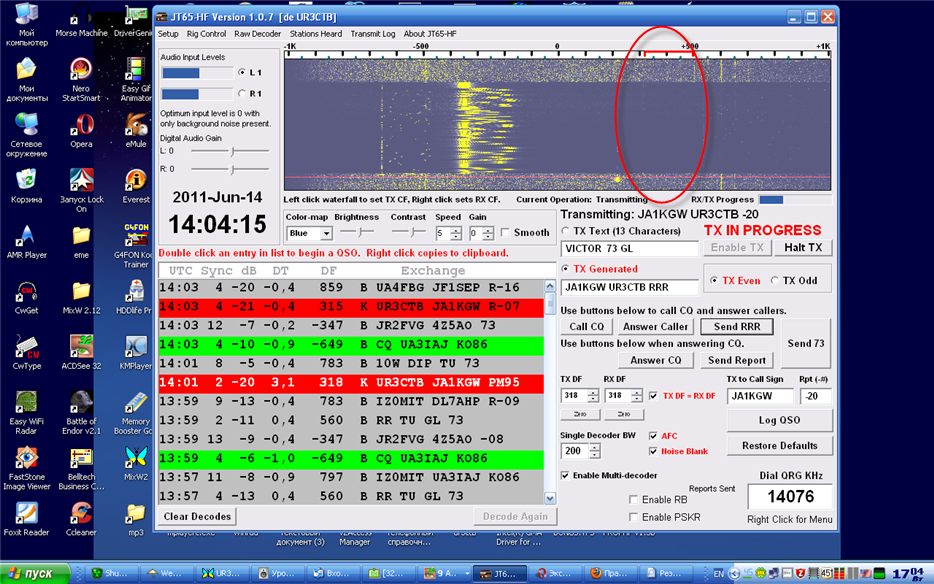Click the Gain spinner arrows
Image resolution: width=934 pixels, height=584 pixels.
tap(488, 233)
